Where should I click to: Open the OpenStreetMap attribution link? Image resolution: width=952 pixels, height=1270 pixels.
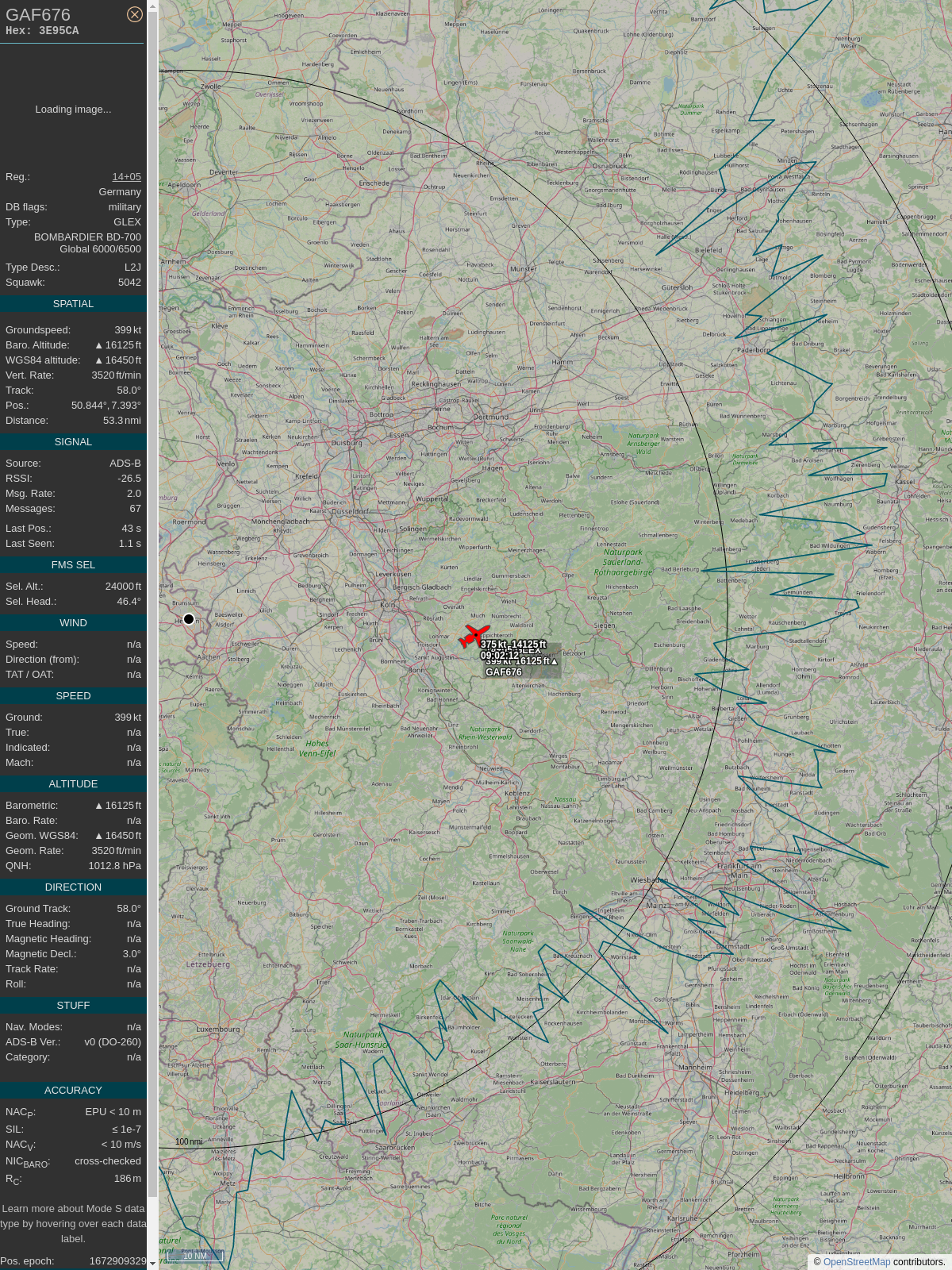pos(856,1261)
